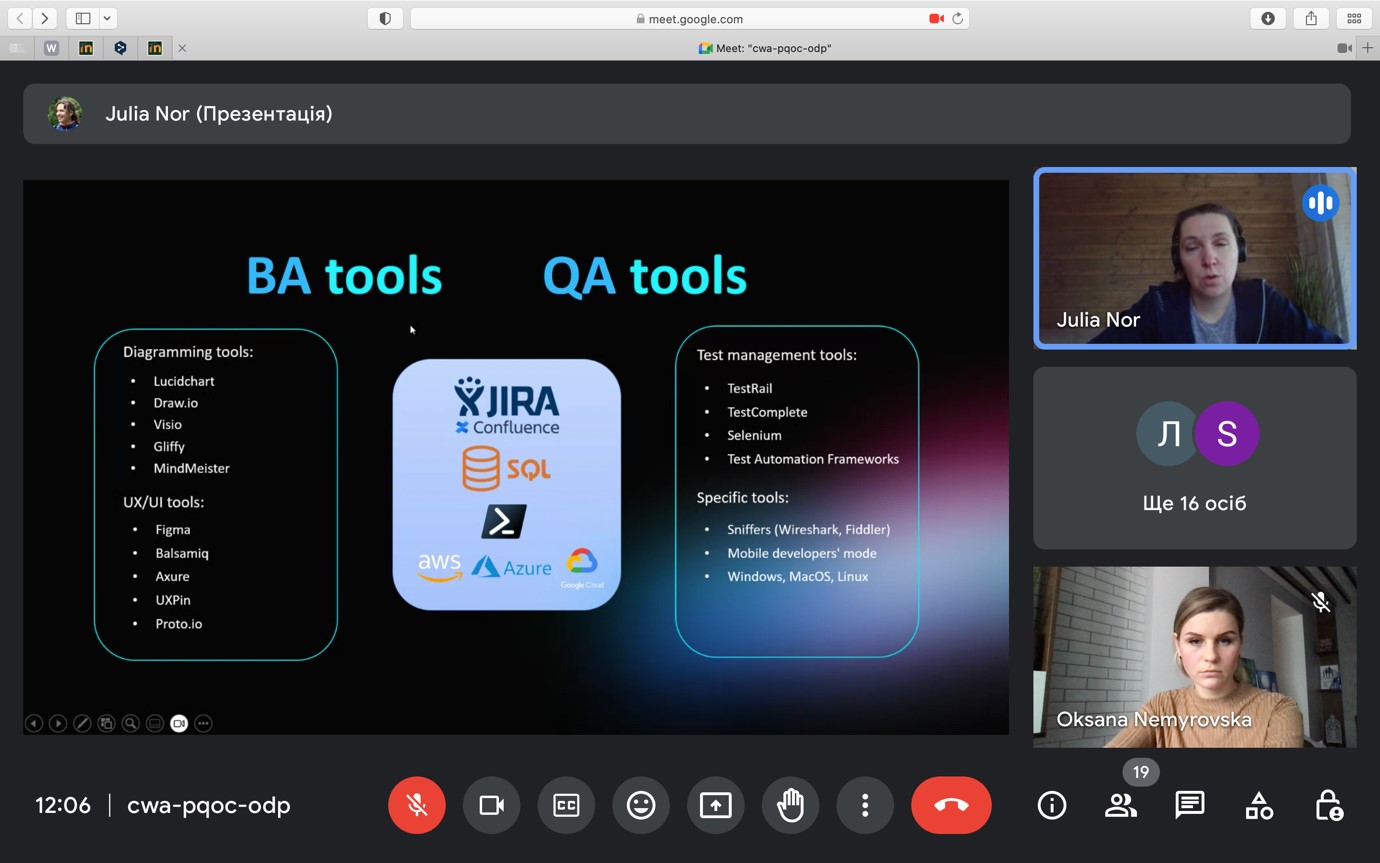Raise hand using the hand button

click(790, 805)
